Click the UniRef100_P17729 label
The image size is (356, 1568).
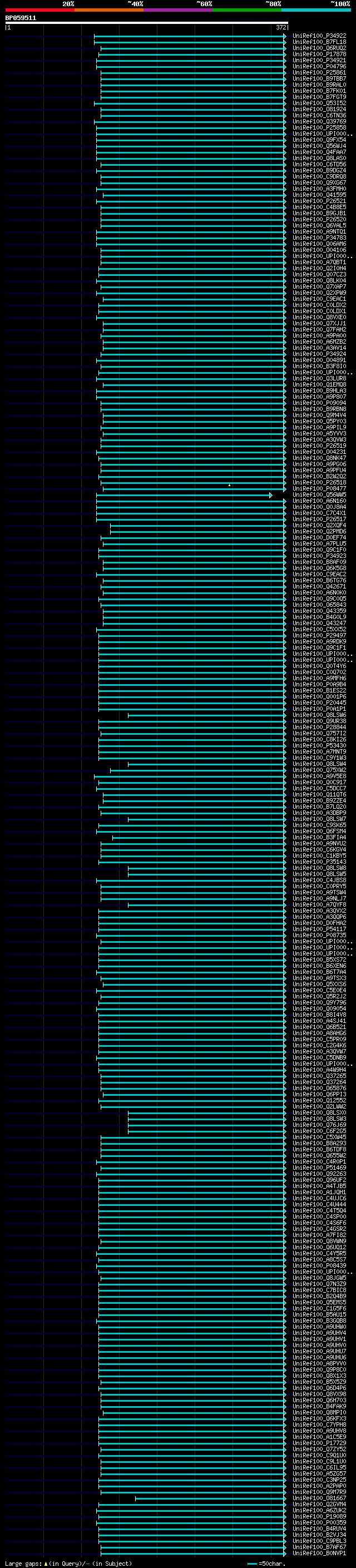click(319, 1443)
